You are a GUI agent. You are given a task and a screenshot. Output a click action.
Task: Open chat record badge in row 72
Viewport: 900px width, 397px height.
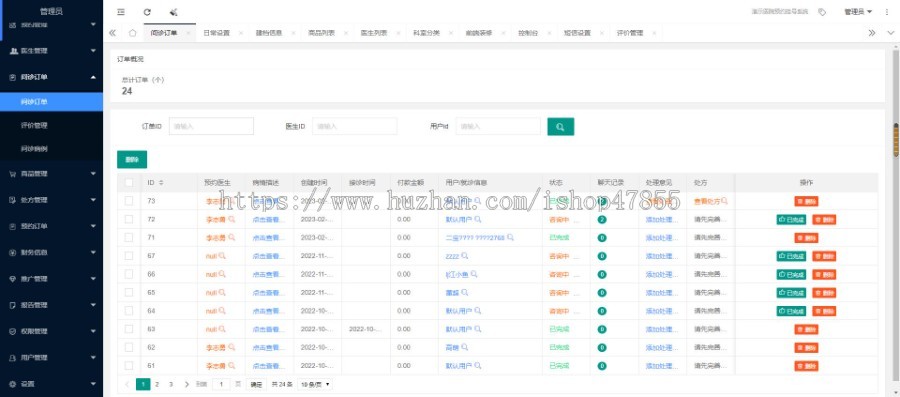point(602,219)
